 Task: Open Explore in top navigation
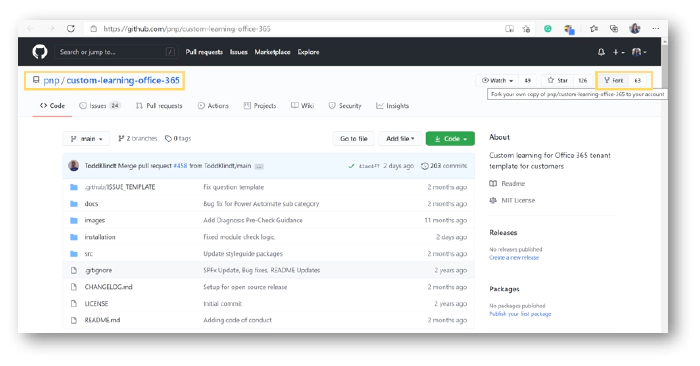click(308, 52)
